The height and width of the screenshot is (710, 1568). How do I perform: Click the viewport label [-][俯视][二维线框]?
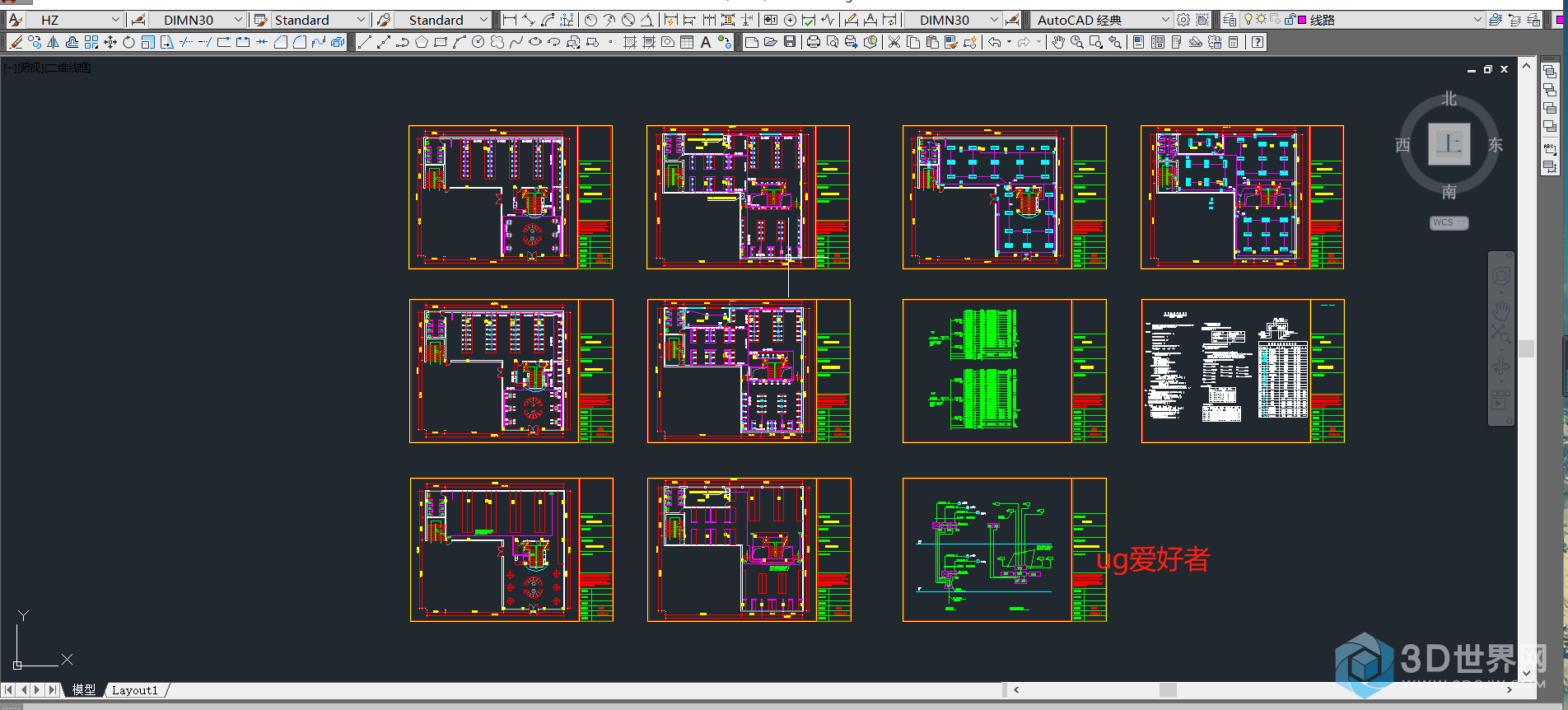pos(47,68)
